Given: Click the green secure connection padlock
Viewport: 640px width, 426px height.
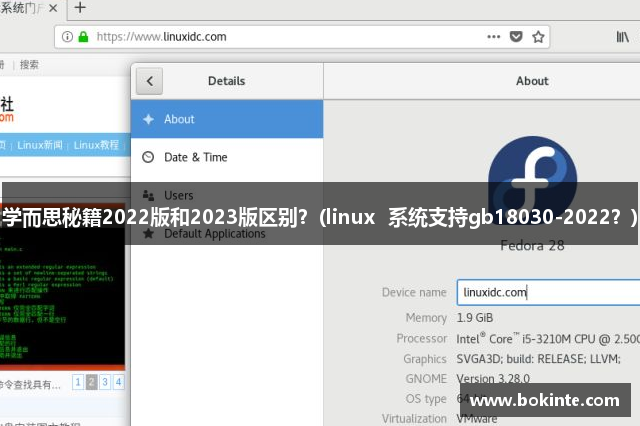Looking at the screenshot, I should pyautogui.click(x=83, y=37).
